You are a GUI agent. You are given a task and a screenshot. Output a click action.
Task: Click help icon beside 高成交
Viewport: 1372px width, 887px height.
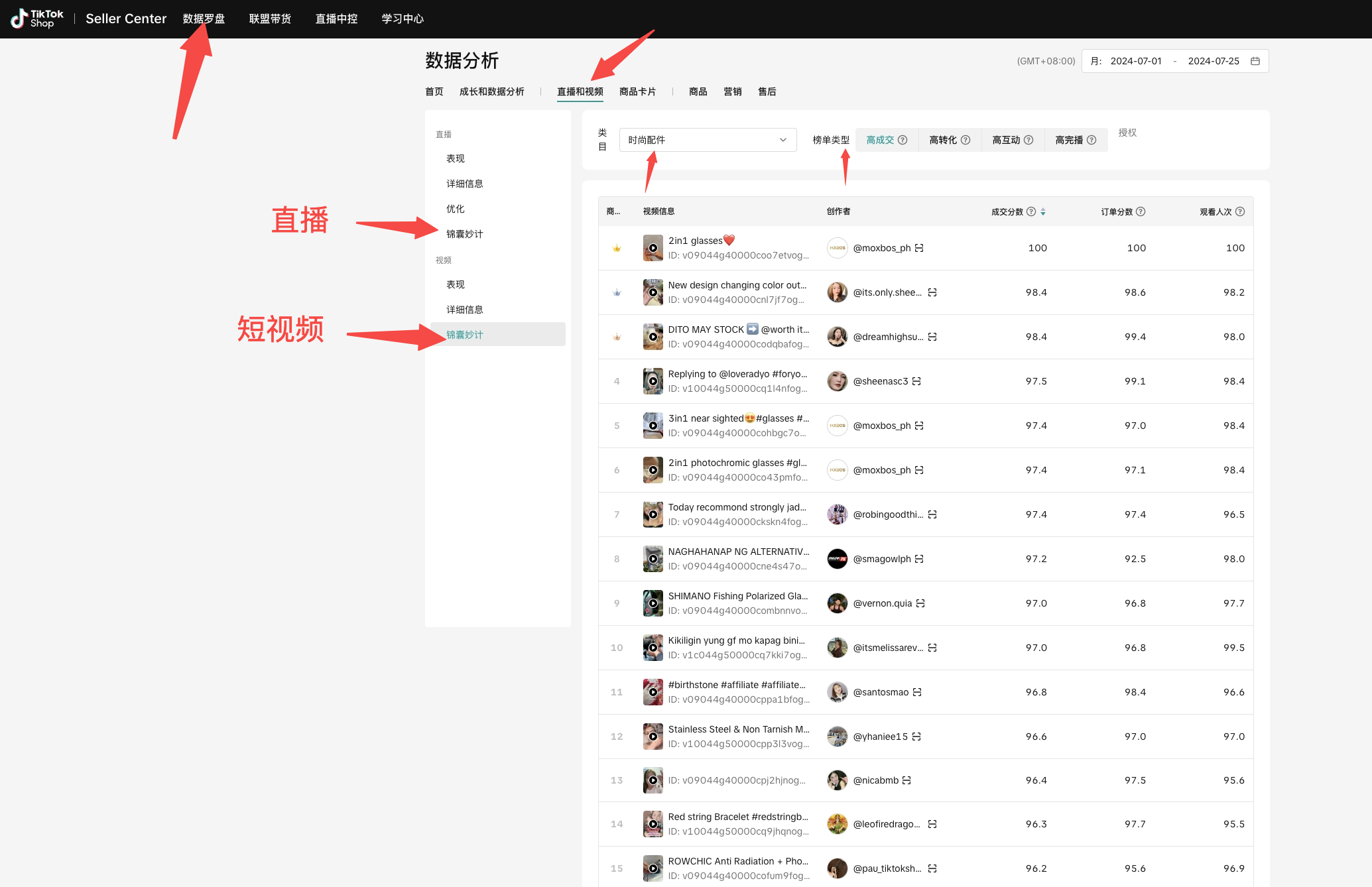click(903, 140)
